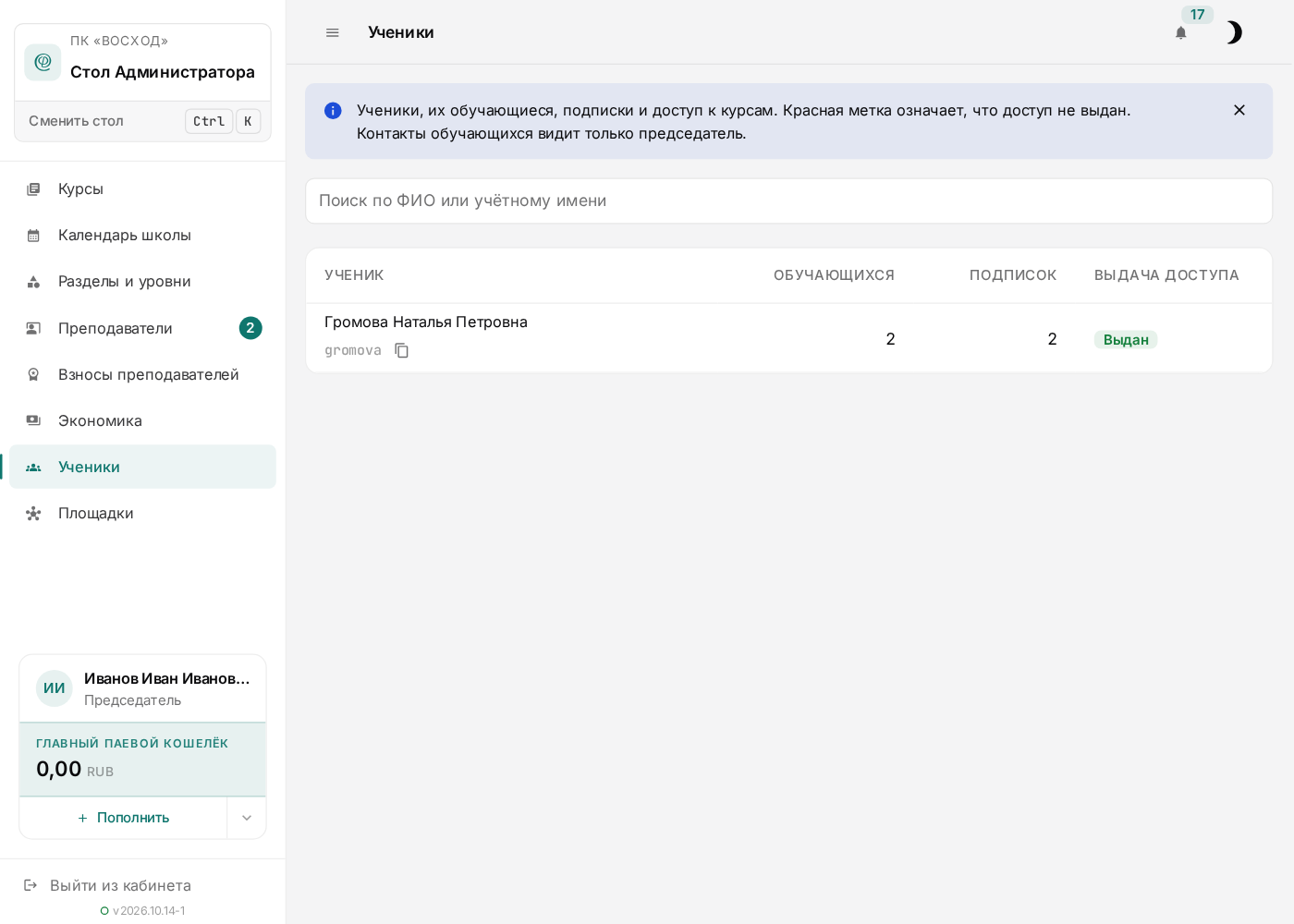This screenshot has width=1294, height=924.
Task: Toggle the sidebar hamburger menu
Action: (333, 32)
